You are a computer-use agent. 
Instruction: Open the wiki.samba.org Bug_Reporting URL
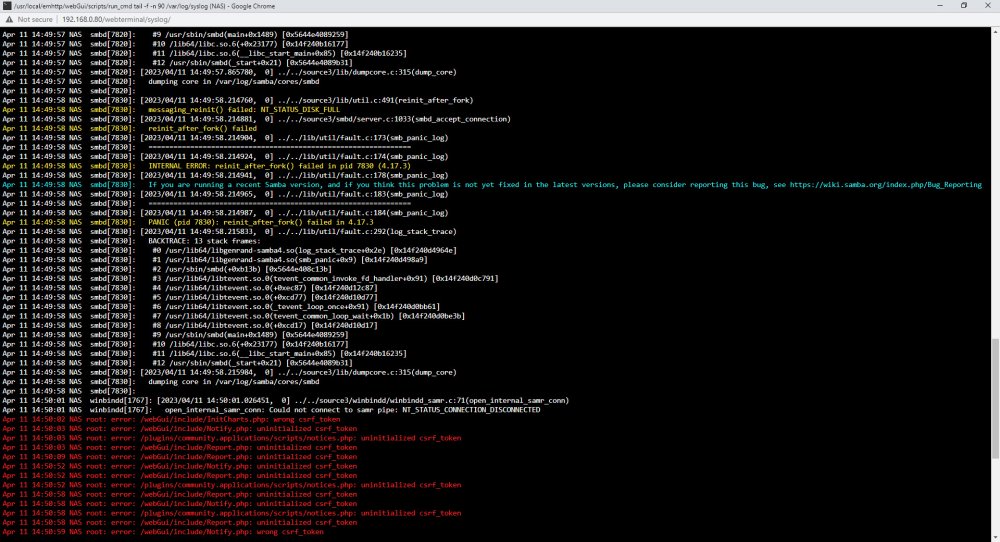[x=886, y=185]
